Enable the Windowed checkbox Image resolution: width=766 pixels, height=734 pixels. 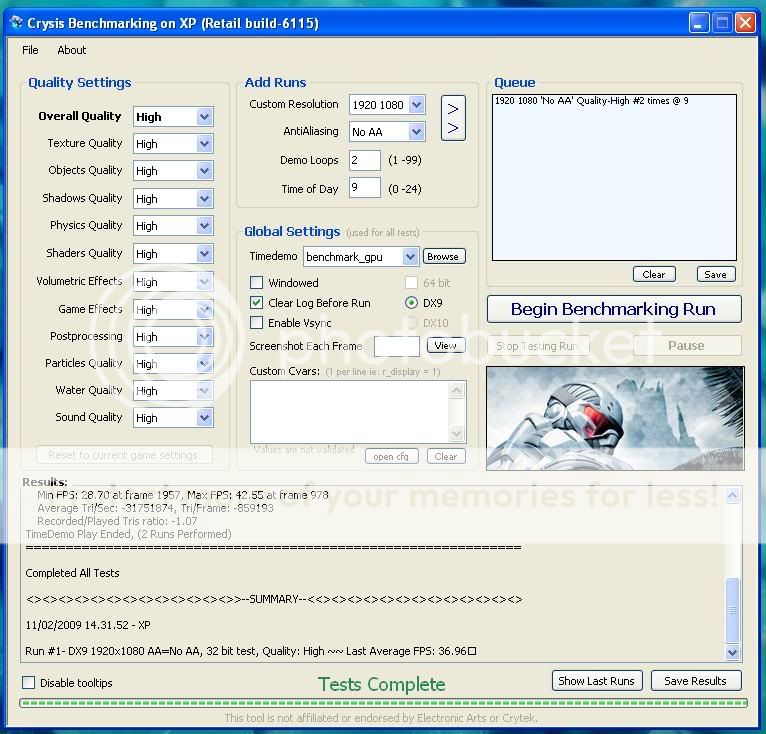click(256, 282)
